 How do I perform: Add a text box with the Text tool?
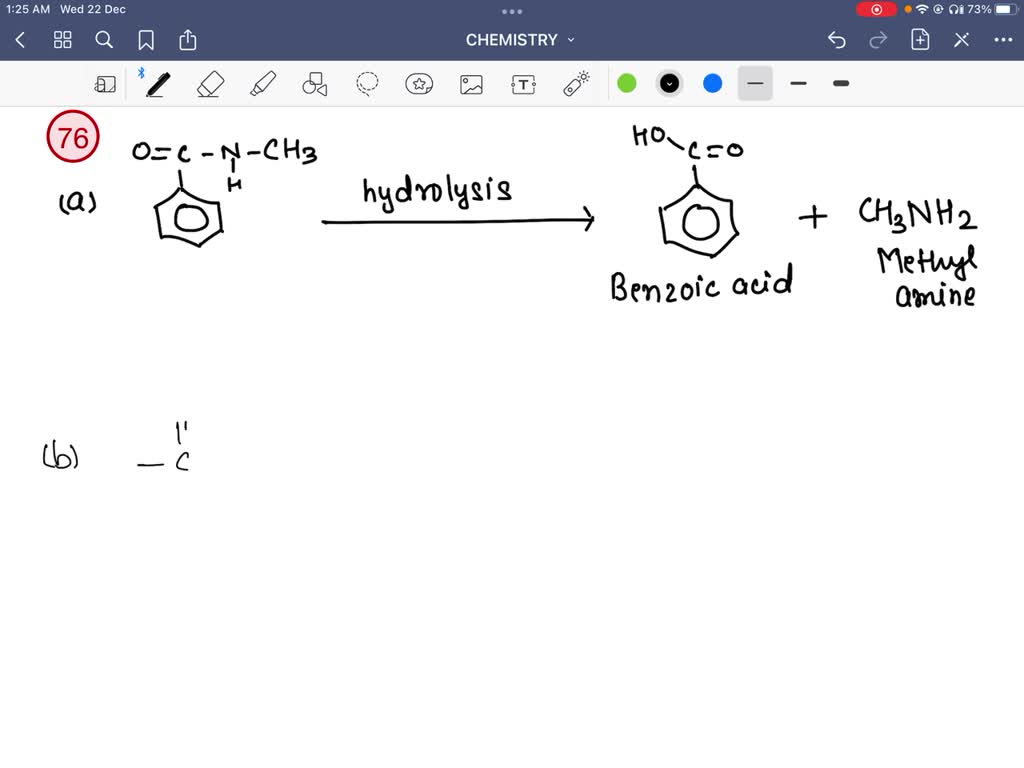tap(523, 84)
